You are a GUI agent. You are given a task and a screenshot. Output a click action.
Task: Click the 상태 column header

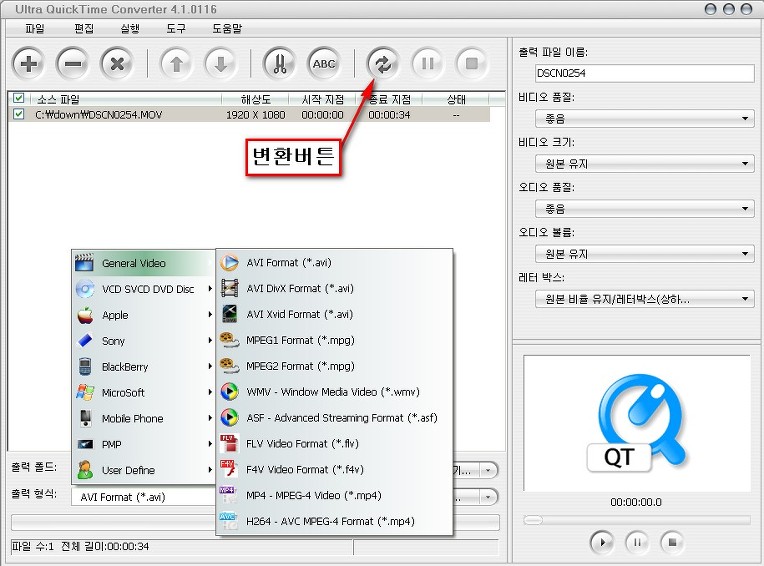pyautogui.click(x=456, y=99)
